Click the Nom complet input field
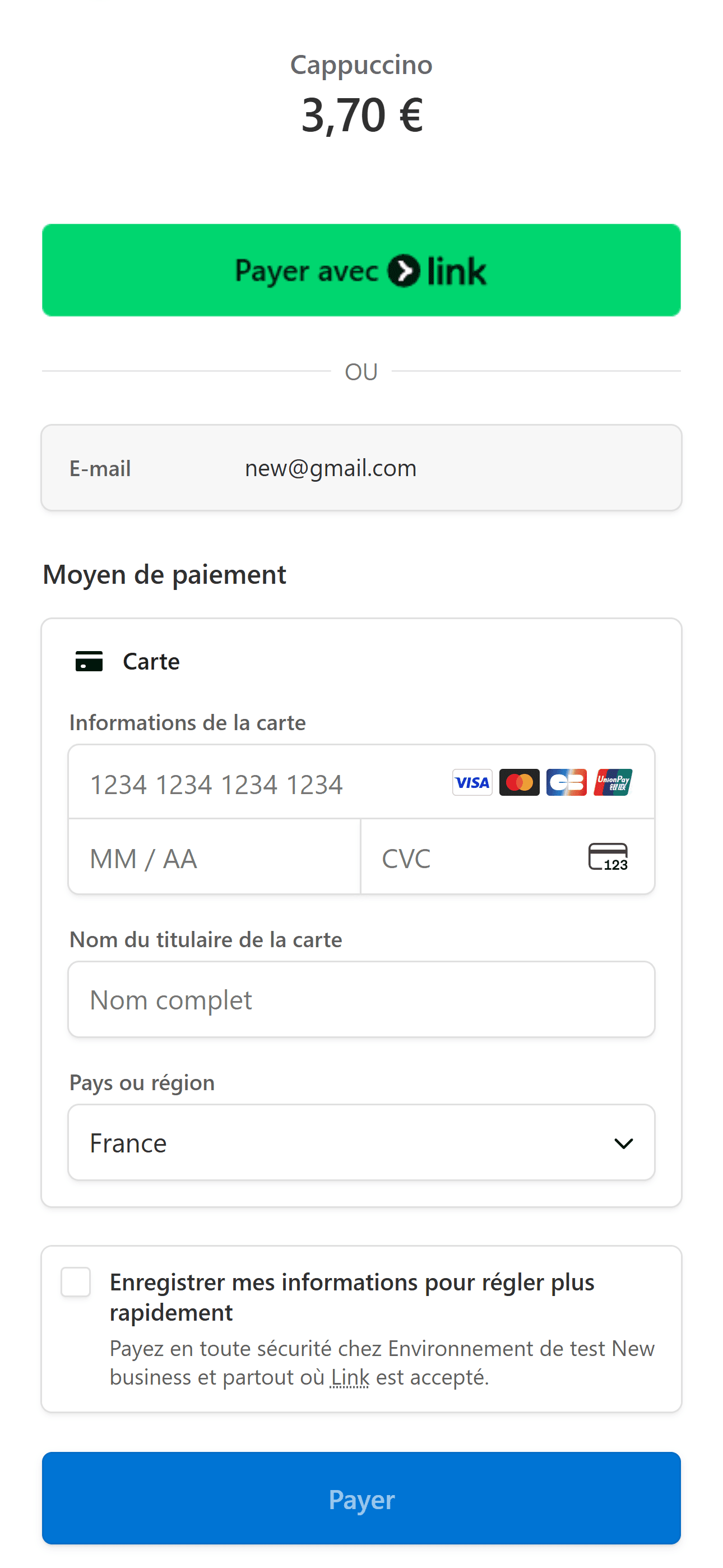The width and height of the screenshot is (723, 1568). (361, 999)
